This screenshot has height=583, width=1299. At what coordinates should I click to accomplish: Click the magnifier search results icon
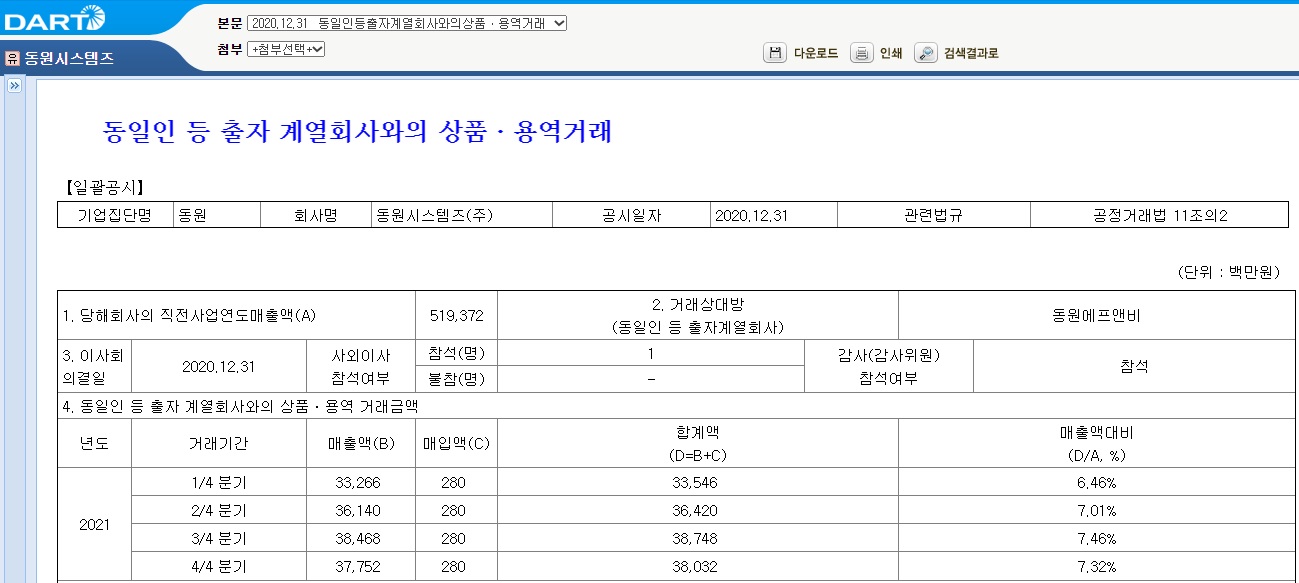tap(926, 53)
